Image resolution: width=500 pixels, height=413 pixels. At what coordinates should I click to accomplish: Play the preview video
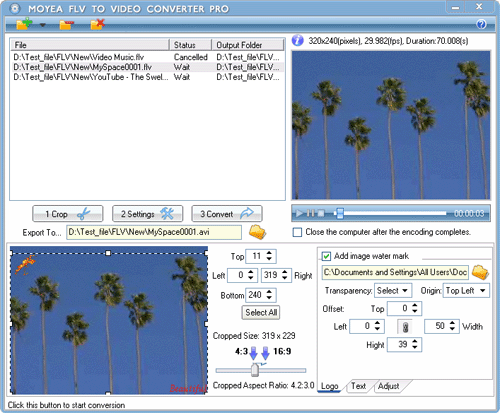click(x=299, y=213)
